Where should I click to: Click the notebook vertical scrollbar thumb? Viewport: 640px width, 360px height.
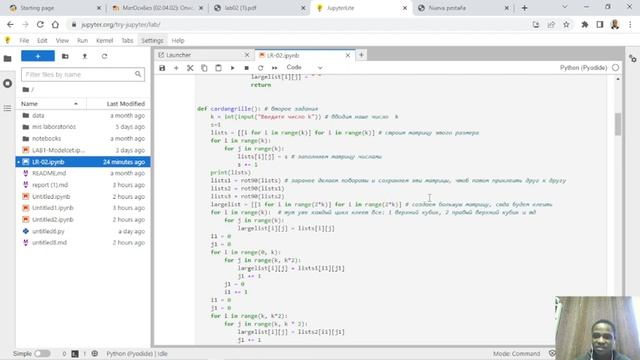click(x=618, y=124)
